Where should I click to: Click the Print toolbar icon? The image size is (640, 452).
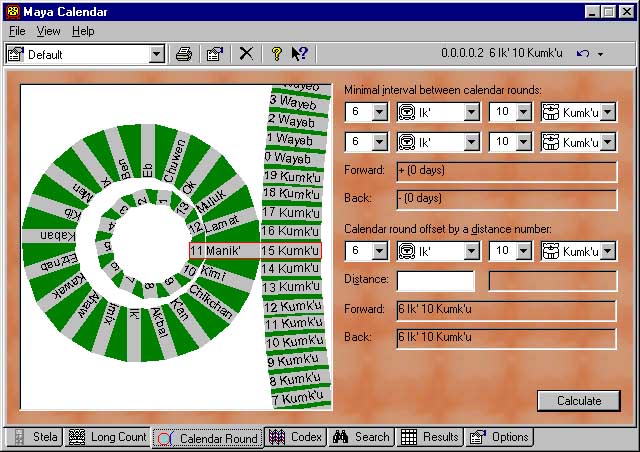point(184,54)
